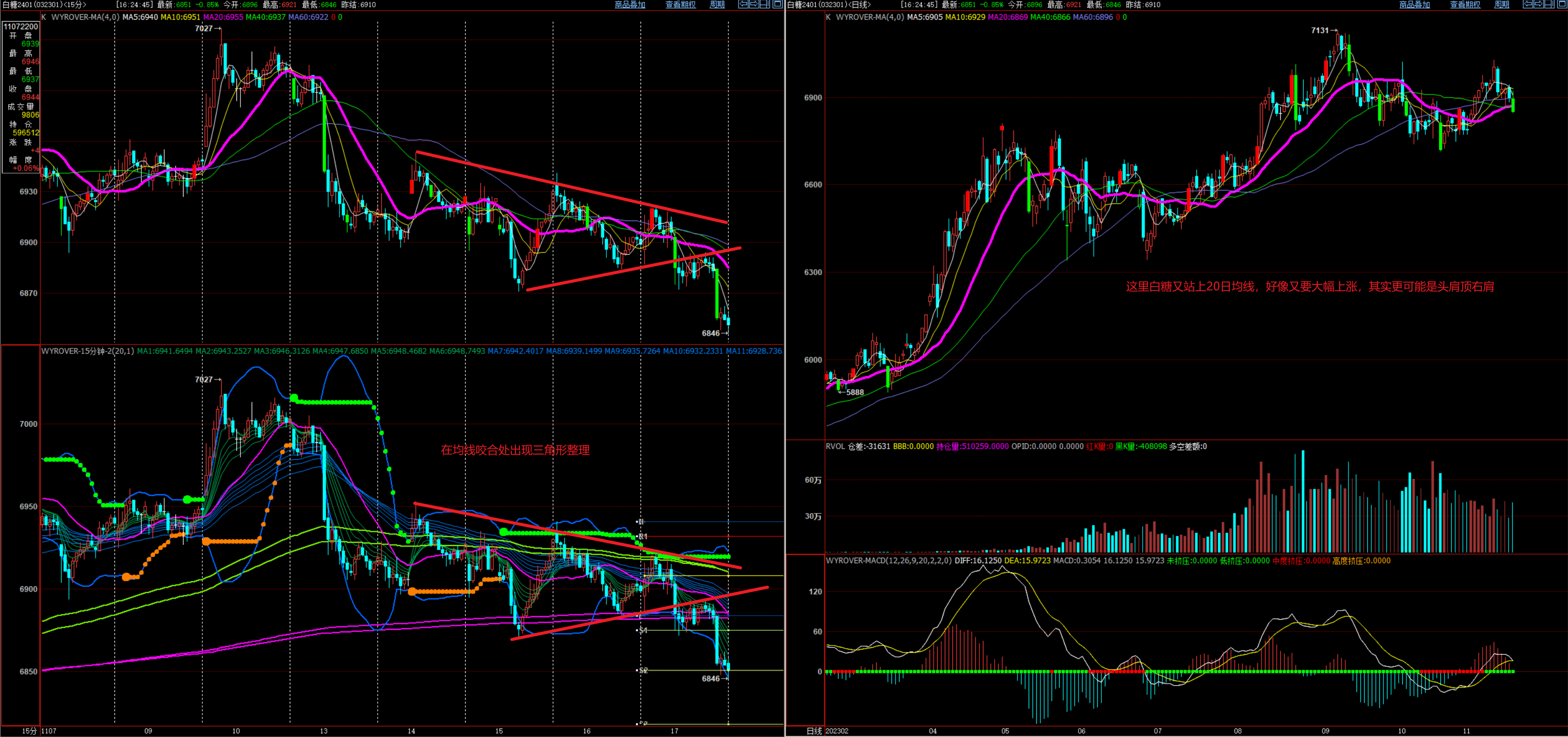Click 查看期权 link on daily chart

coord(1465,5)
